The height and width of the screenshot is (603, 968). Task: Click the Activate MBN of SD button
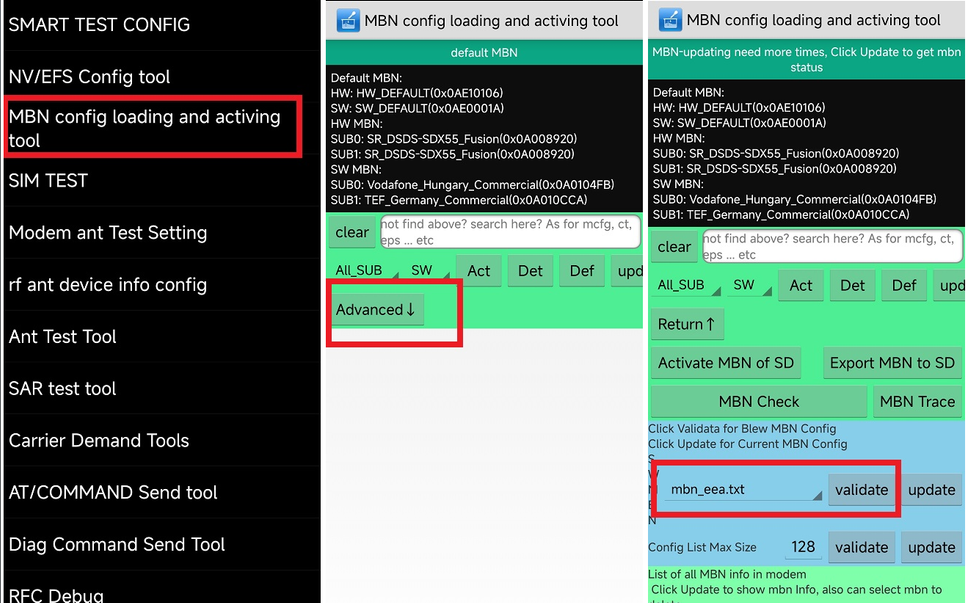coord(726,363)
